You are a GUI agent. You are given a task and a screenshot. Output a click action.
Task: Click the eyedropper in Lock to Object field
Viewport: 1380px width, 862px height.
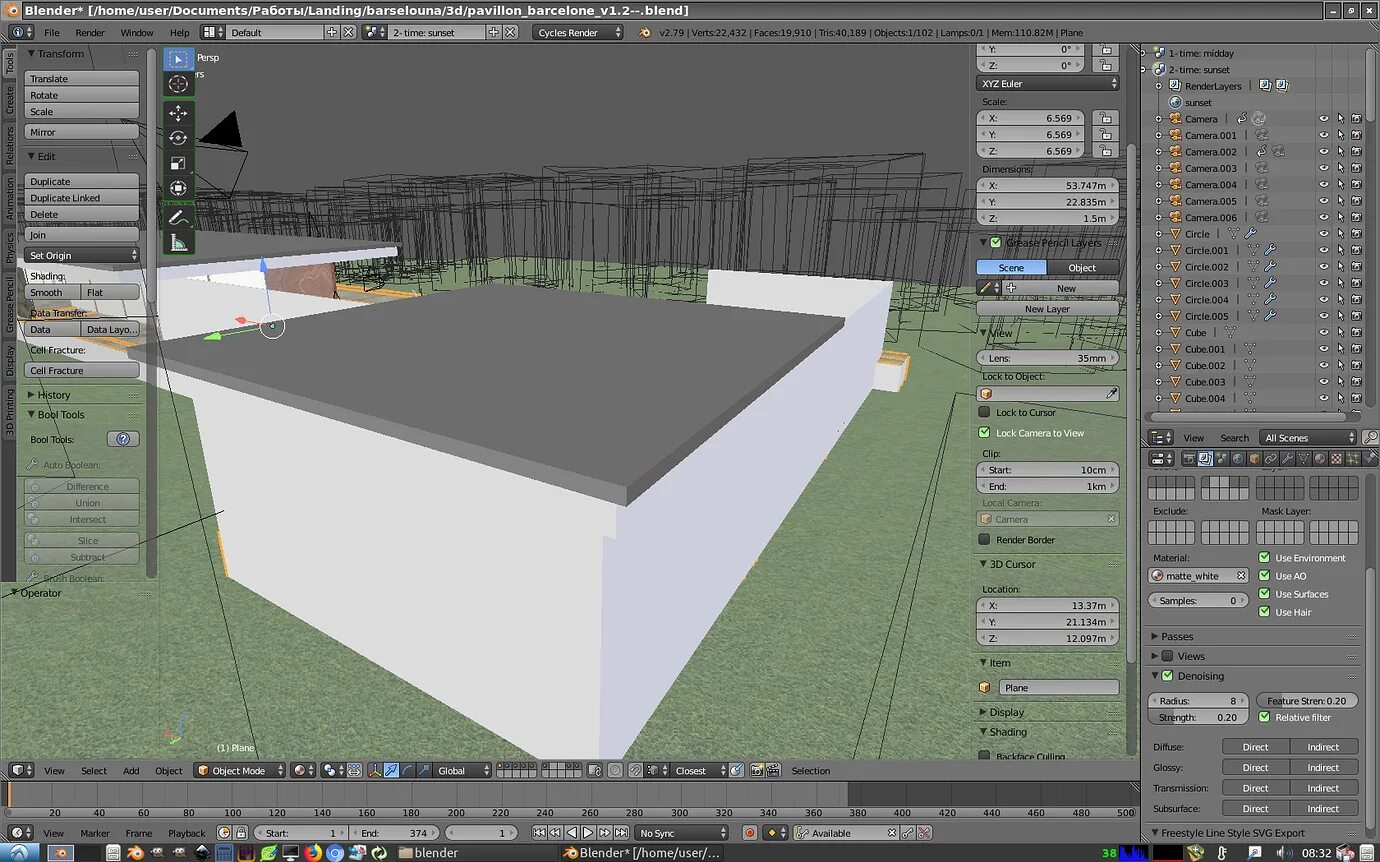1111,394
